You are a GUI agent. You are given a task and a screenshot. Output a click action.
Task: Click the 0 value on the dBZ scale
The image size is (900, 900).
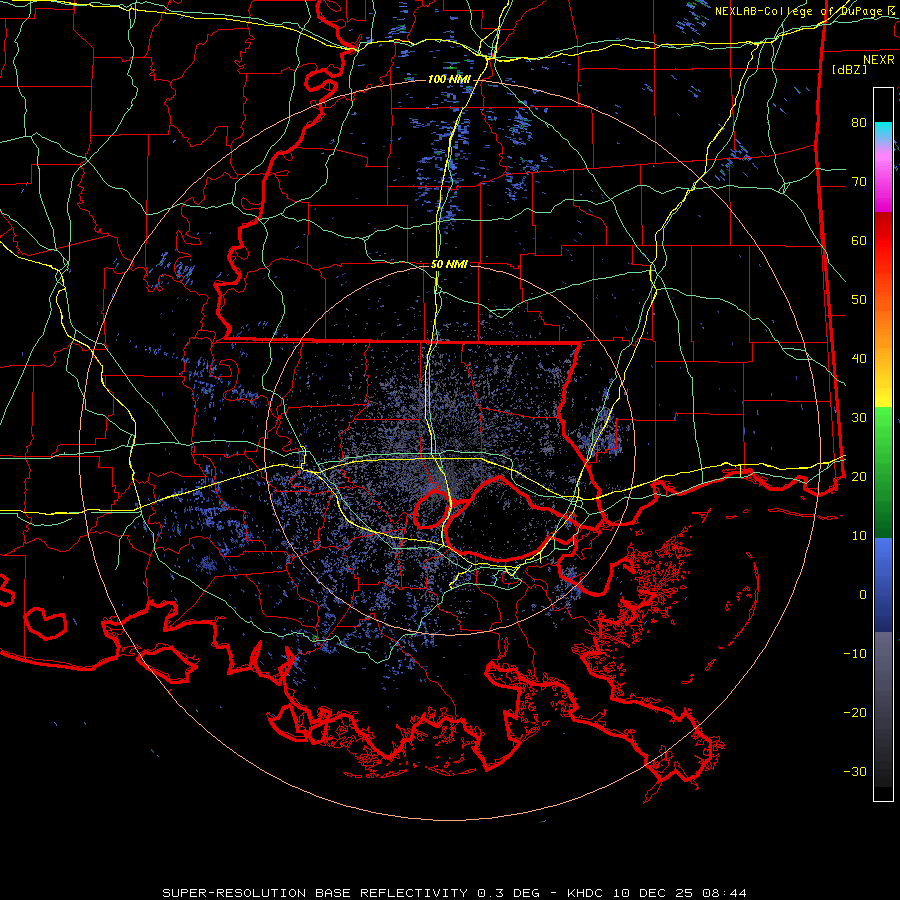[863, 595]
